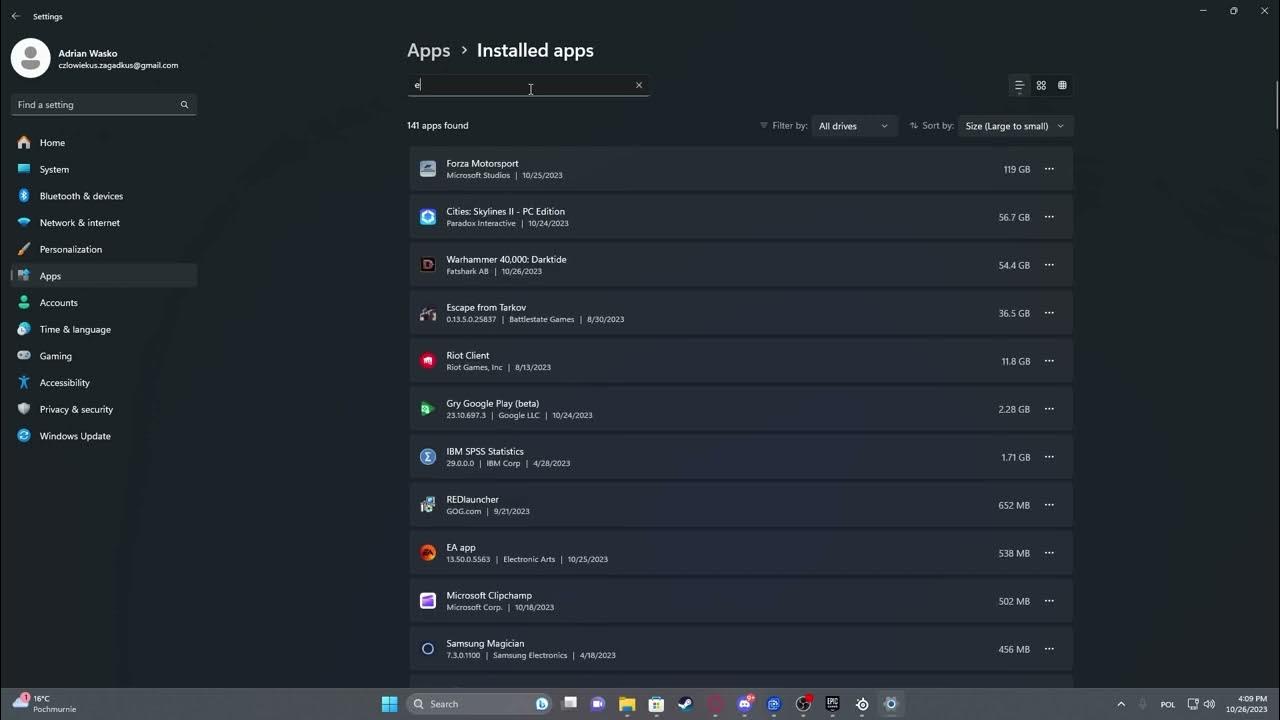Click the Cities: Skylines II app icon
1280x720 pixels.
pos(428,217)
